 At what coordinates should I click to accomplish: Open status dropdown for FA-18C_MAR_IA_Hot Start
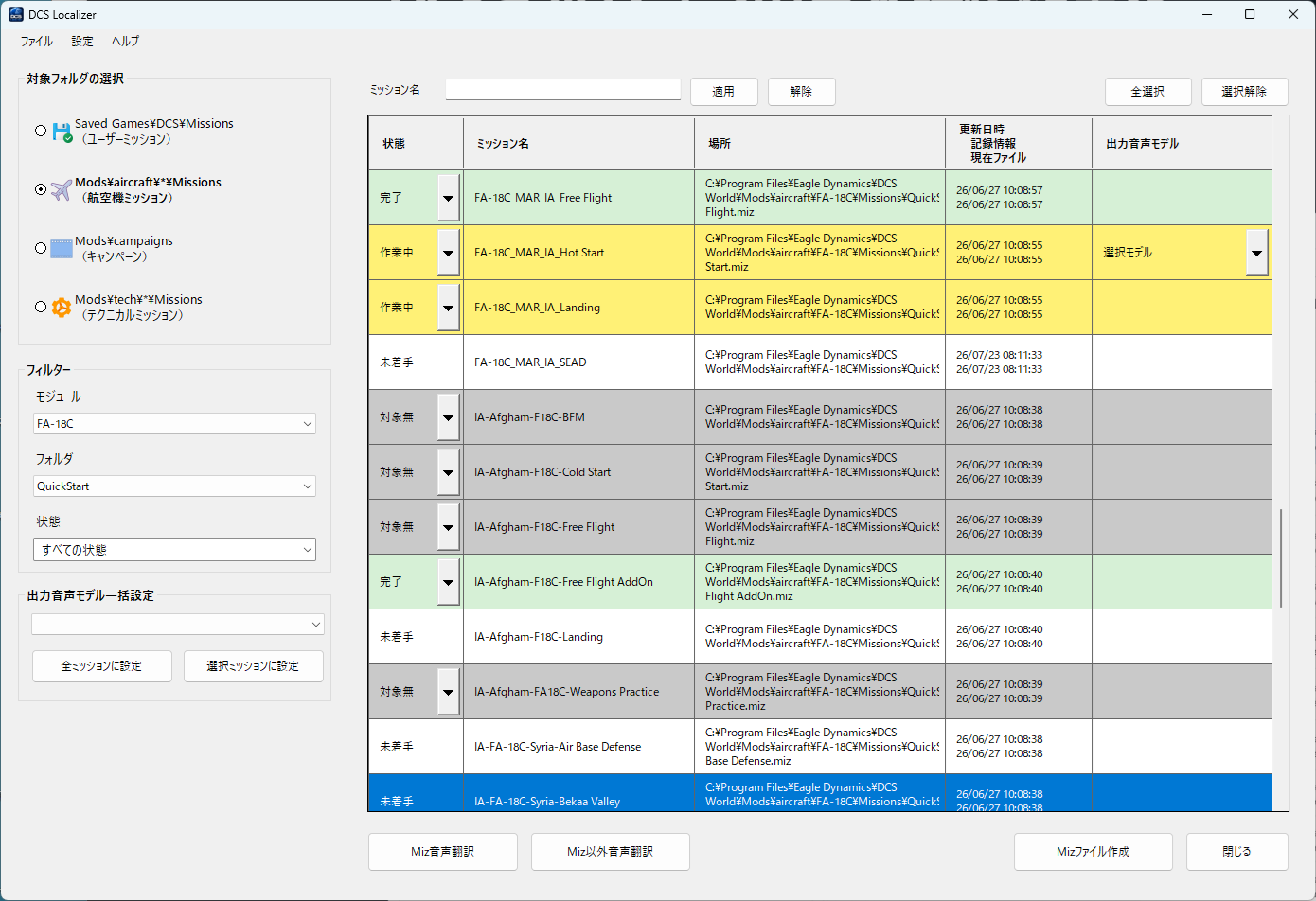(x=449, y=253)
